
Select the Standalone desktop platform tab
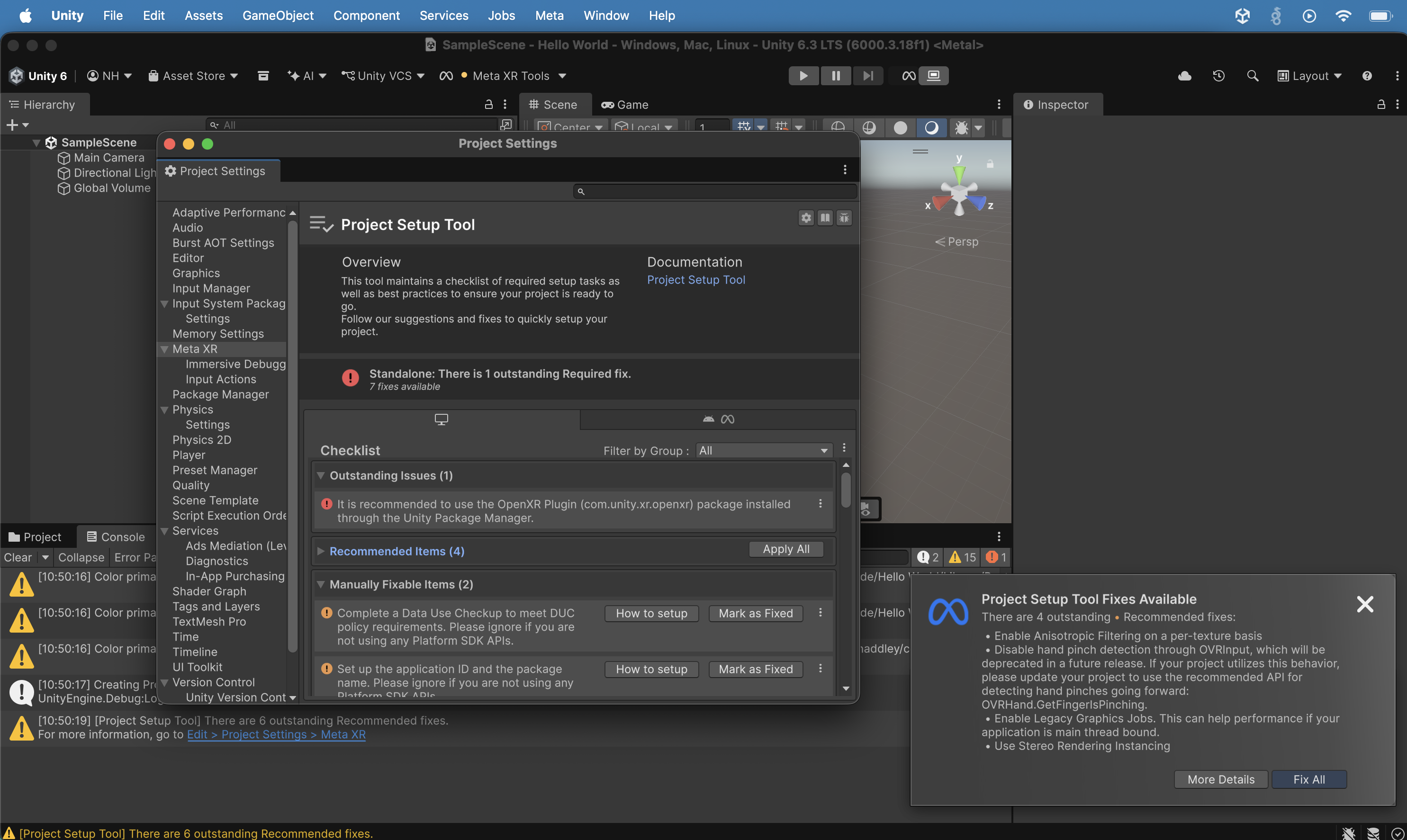point(442,419)
